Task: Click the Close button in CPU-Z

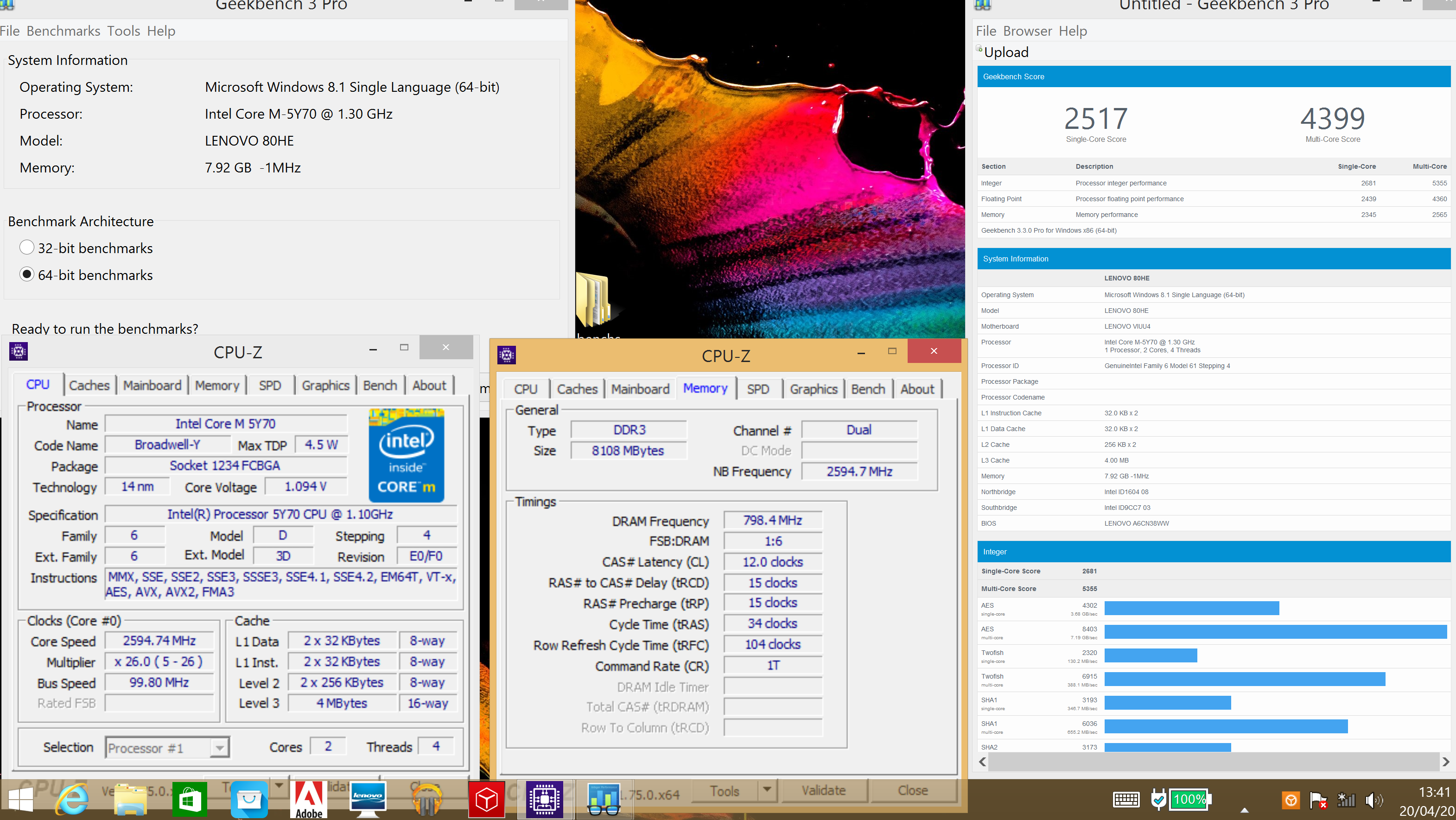Action: [x=912, y=790]
